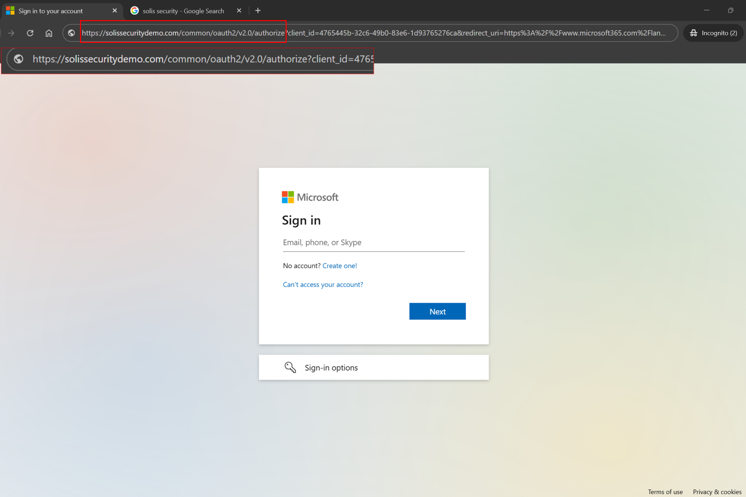Open Sign-in options
746x497 pixels.
[x=373, y=367]
